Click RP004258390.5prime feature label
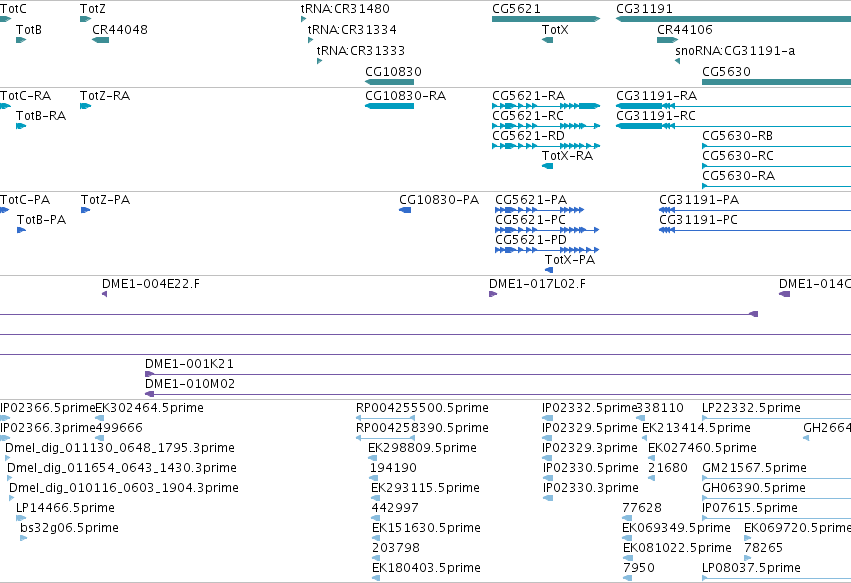Viewport: 851px width, 583px height. (x=422, y=428)
